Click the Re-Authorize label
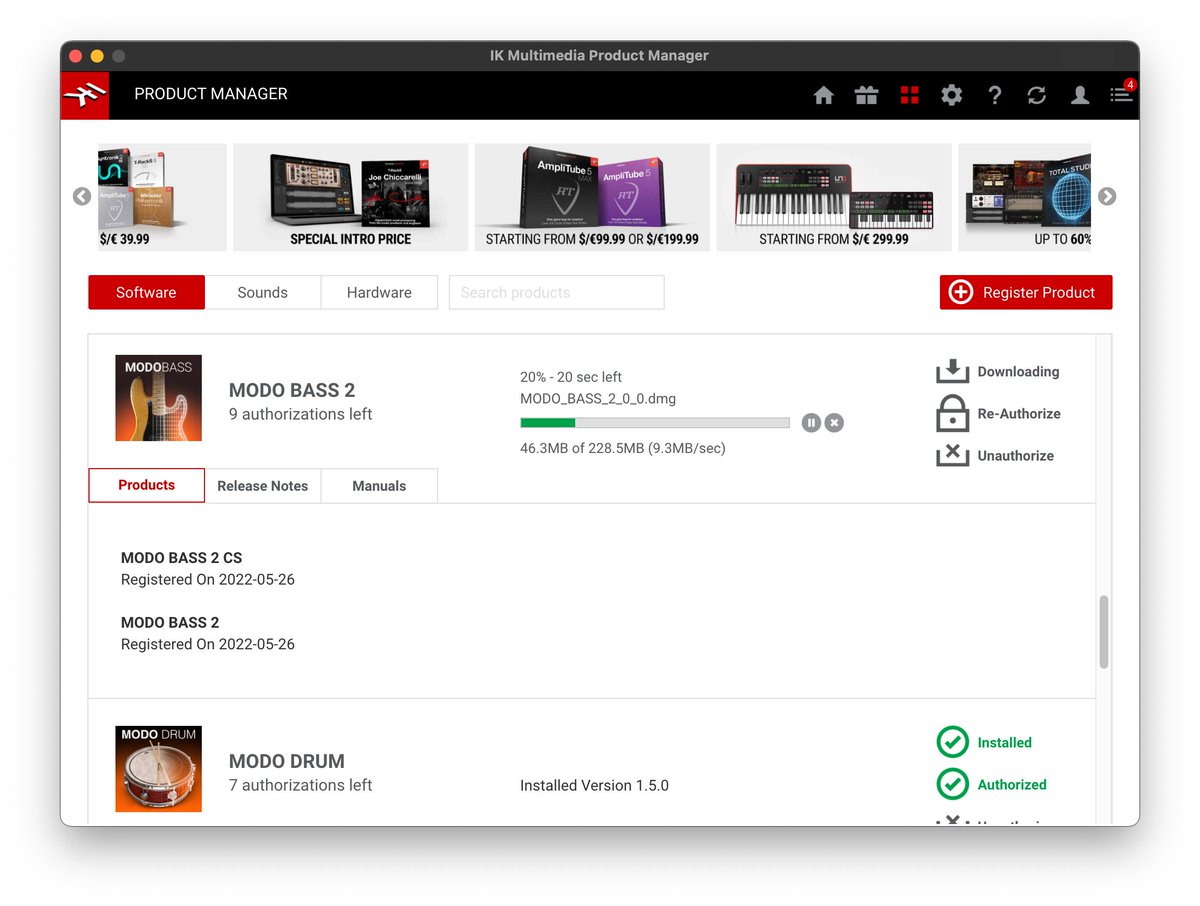1200x906 pixels. [x=1019, y=413]
